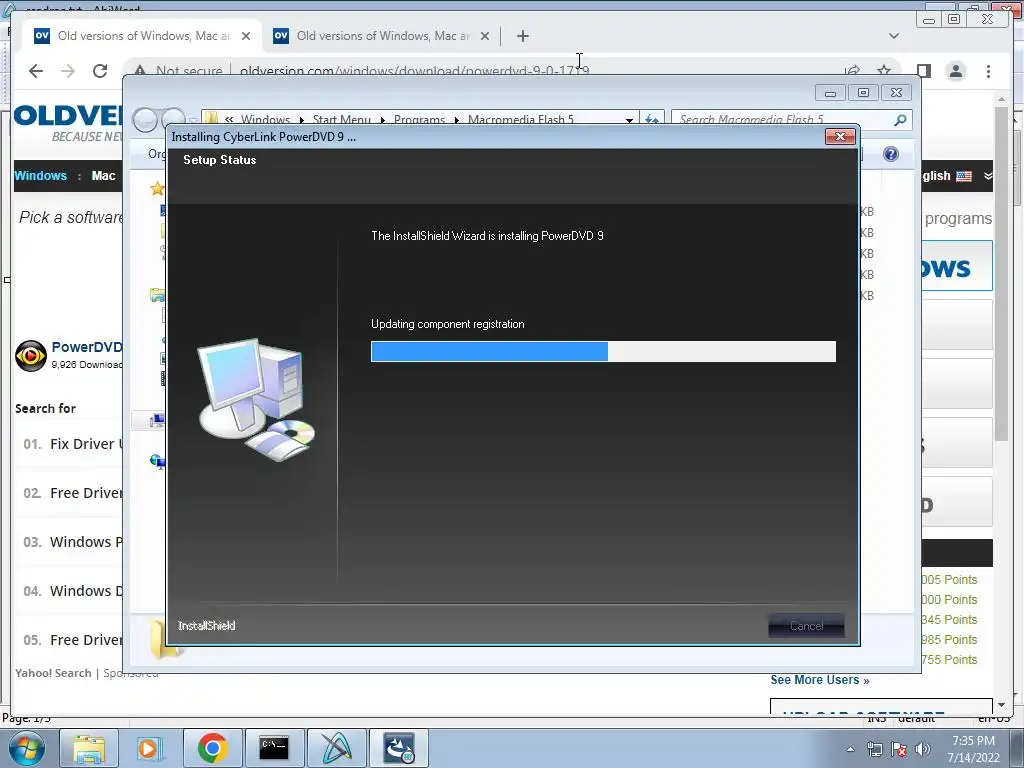Open a new Chrome tab

(522, 36)
